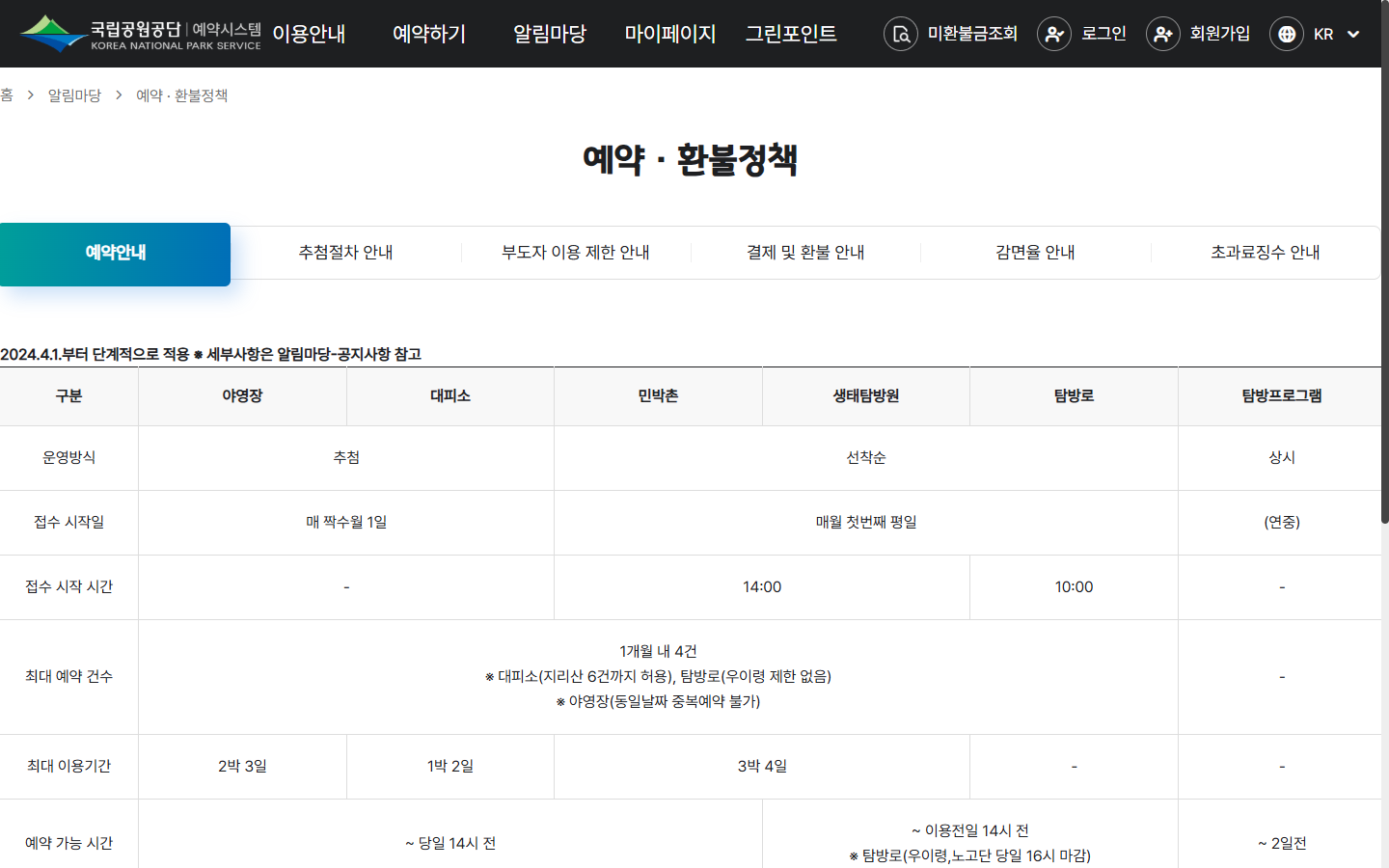Click the 운영방식 row label
The image size is (1389, 868).
[x=68, y=458]
